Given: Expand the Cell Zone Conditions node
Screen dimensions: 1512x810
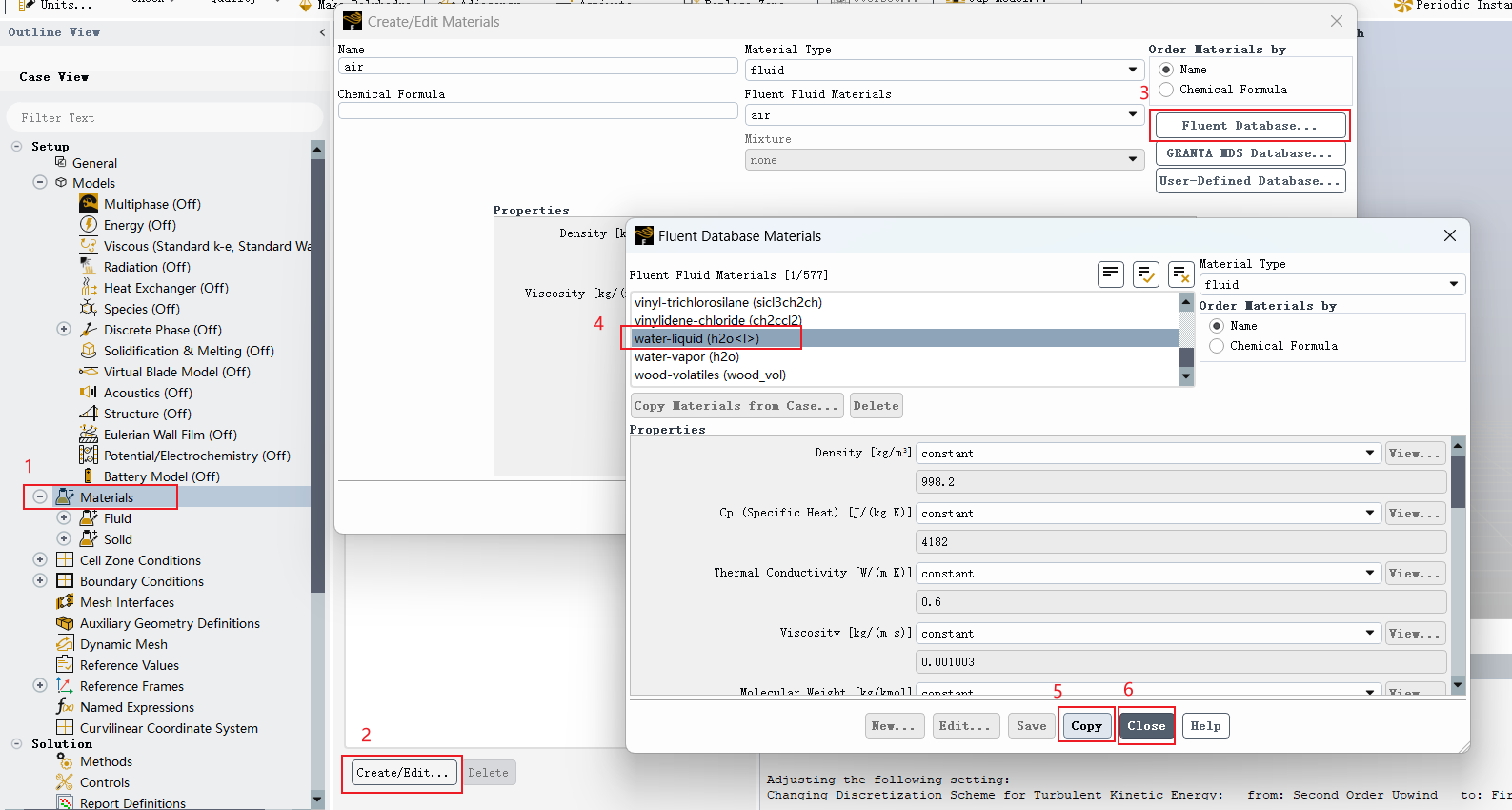Looking at the screenshot, I should (40, 559).
